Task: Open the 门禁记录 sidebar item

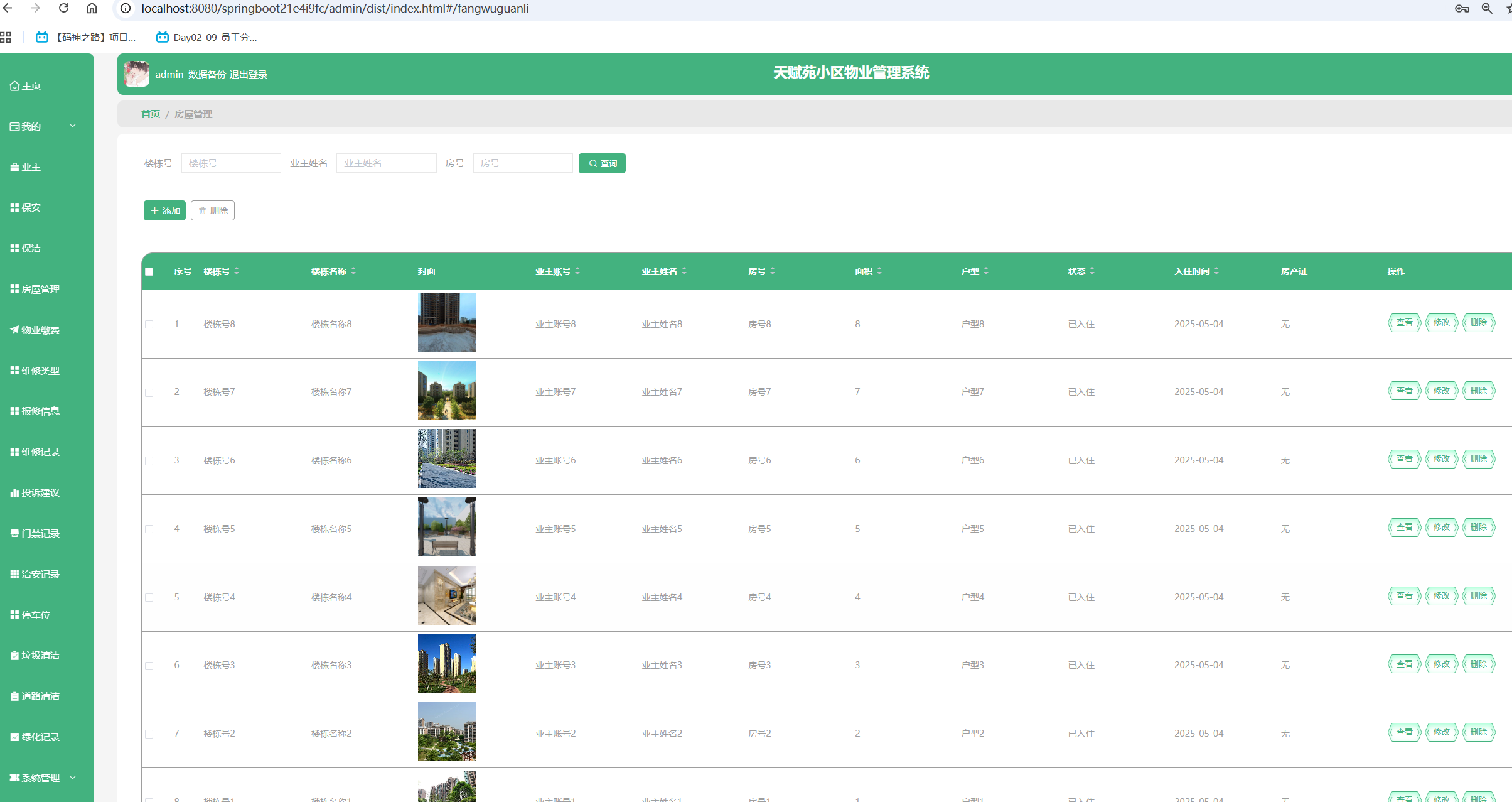Action: point(40,534)
